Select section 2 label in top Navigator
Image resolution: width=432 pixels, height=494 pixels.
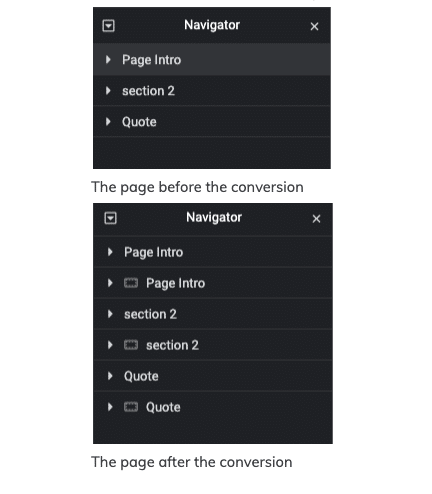click(148, 91)
